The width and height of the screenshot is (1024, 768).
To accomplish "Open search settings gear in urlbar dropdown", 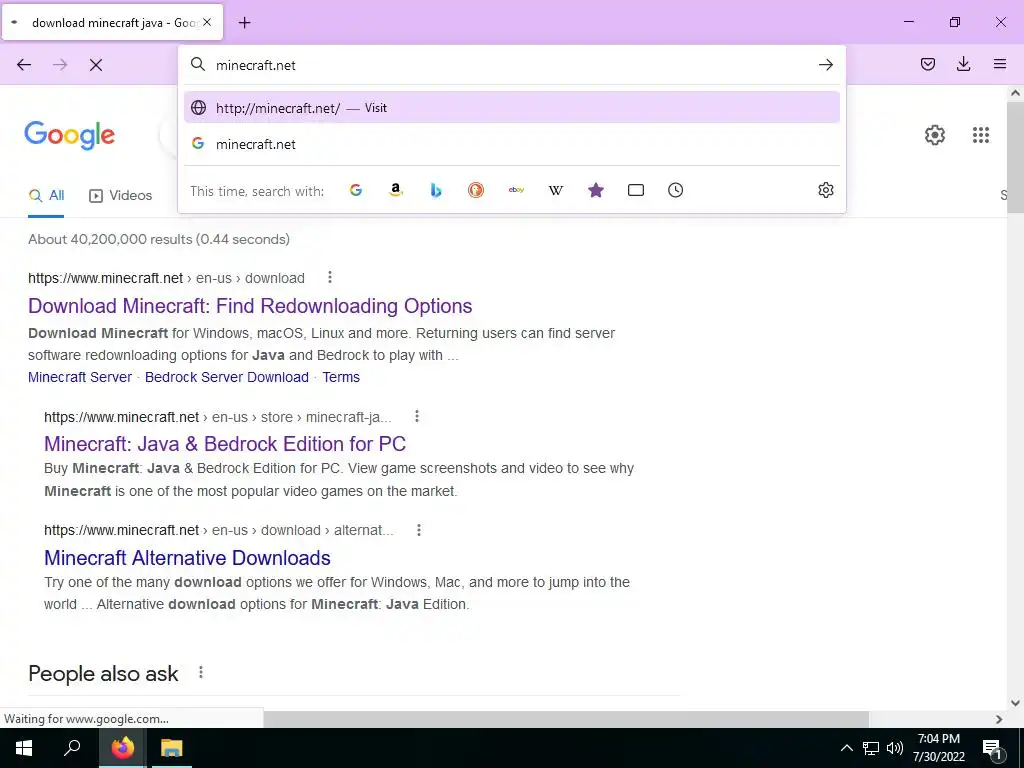I will [825, 190].
